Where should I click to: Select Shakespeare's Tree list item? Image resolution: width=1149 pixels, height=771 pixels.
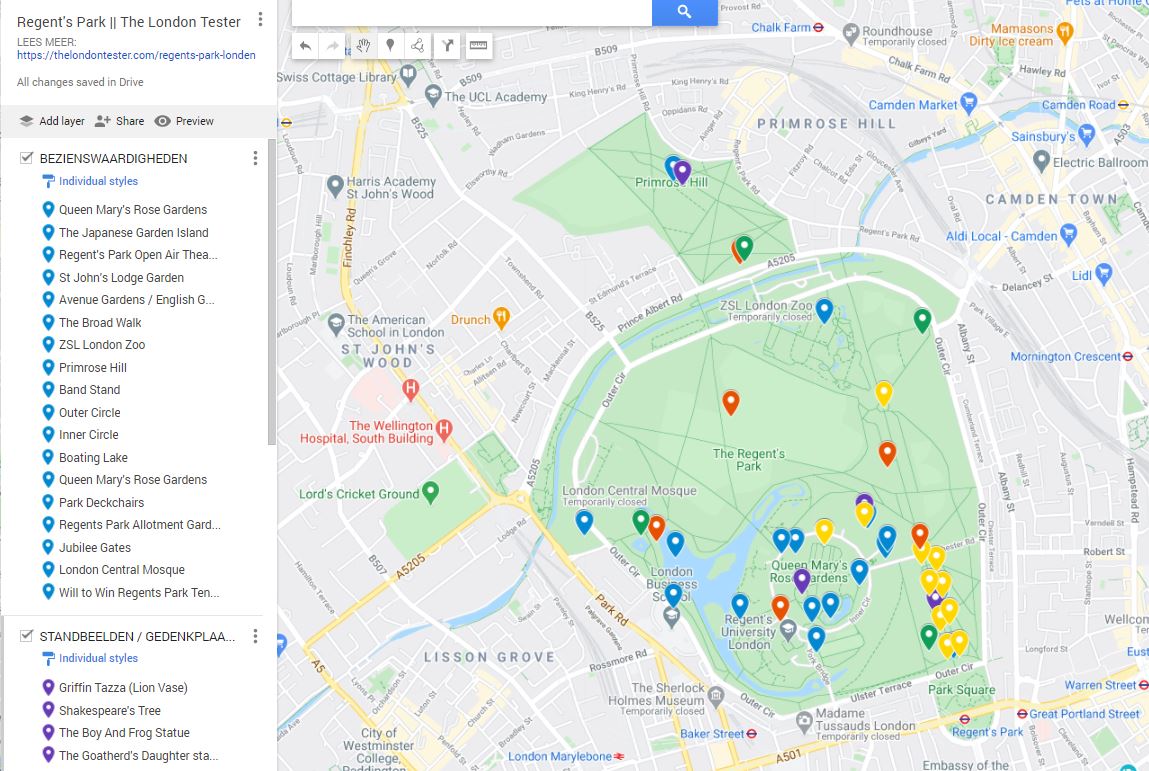(x=109, y=710)
